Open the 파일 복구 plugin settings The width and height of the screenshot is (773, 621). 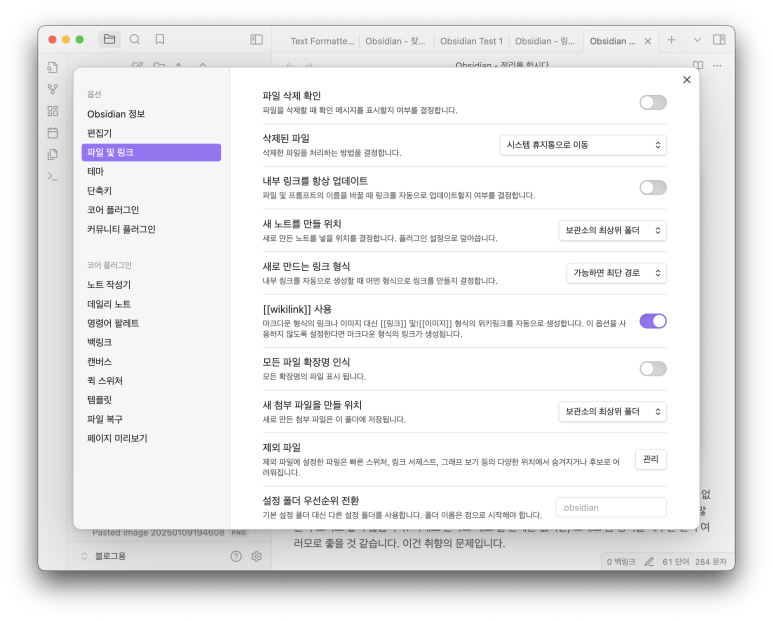[x=151, y=419]
